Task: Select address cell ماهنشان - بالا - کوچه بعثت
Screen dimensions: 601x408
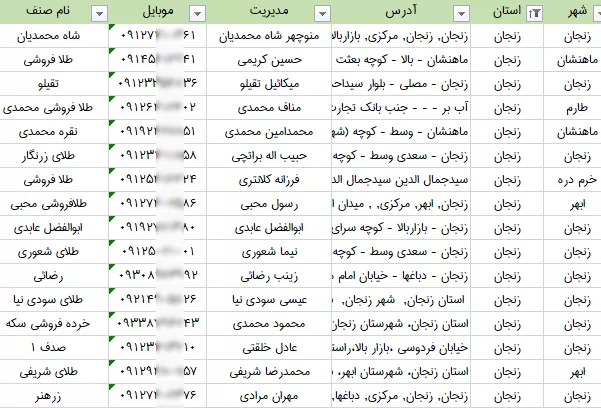Action: coord(401,60)
